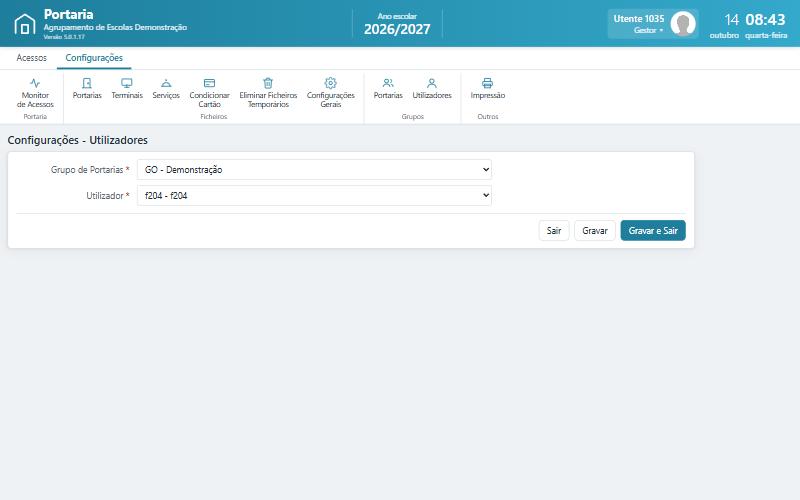Image resolution: width=800 pixels, height=500 pixels.
Task: Open Portarias in the Grupos section
Action: (388, 89)
